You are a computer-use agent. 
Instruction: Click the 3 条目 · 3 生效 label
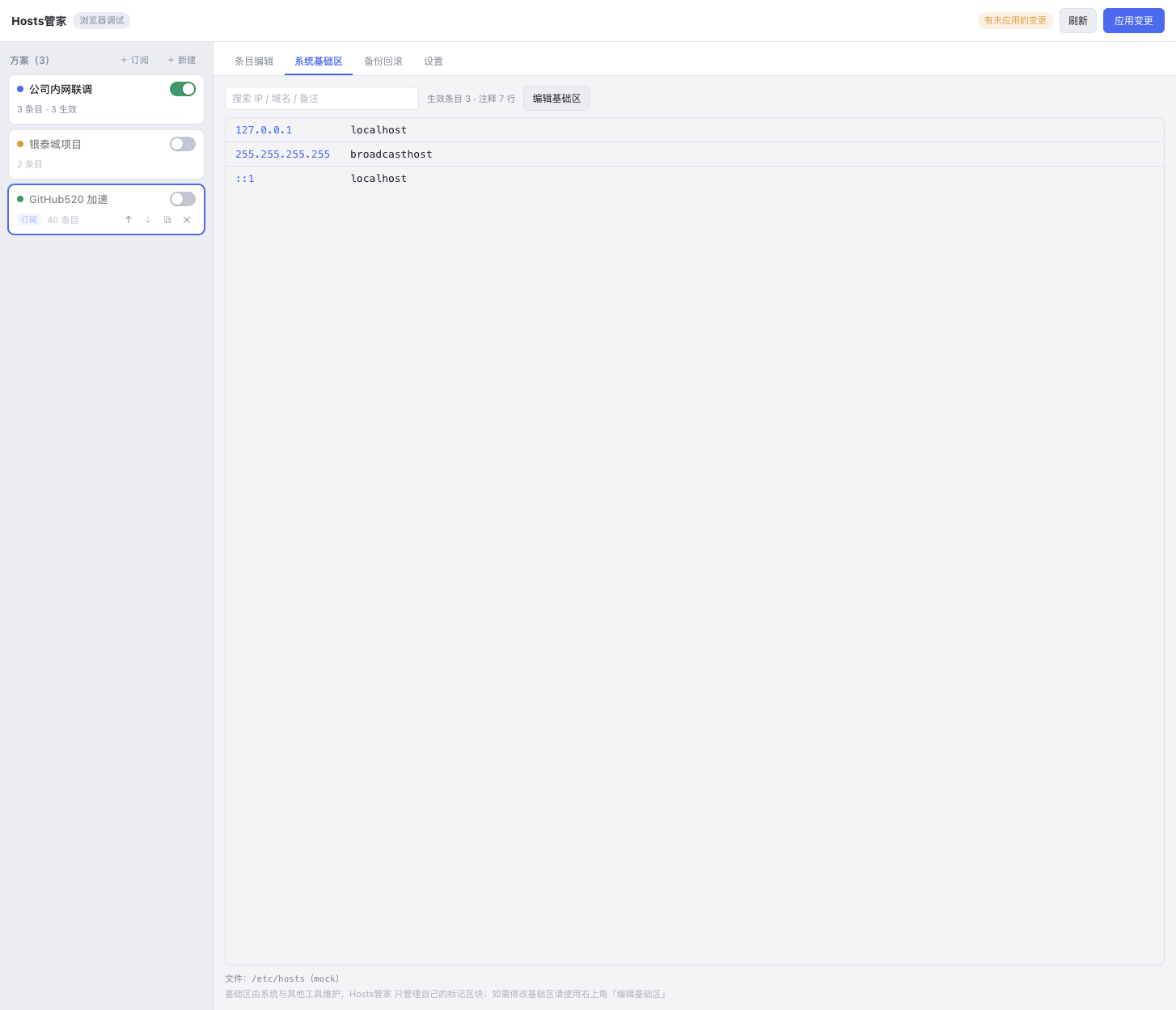(x=47, y=109)
